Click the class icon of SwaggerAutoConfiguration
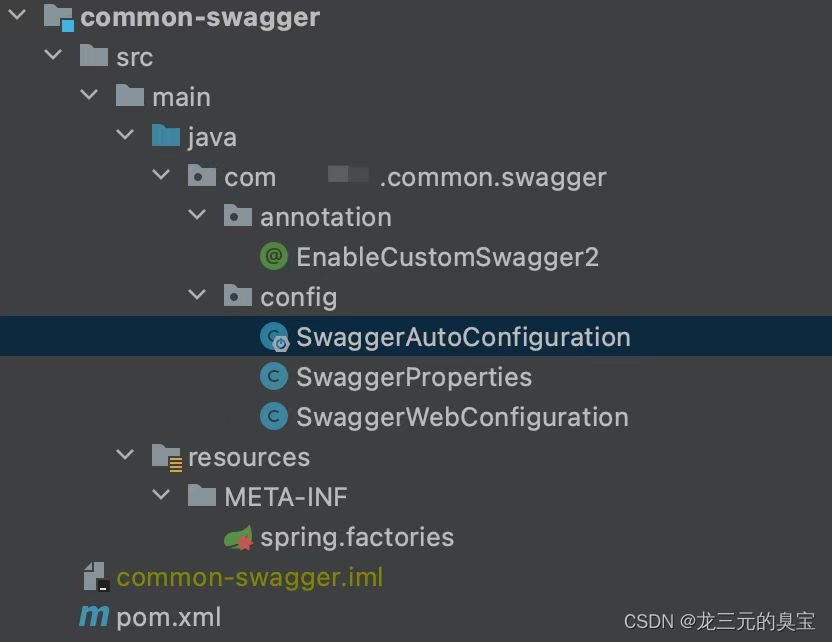 [276, 337]
